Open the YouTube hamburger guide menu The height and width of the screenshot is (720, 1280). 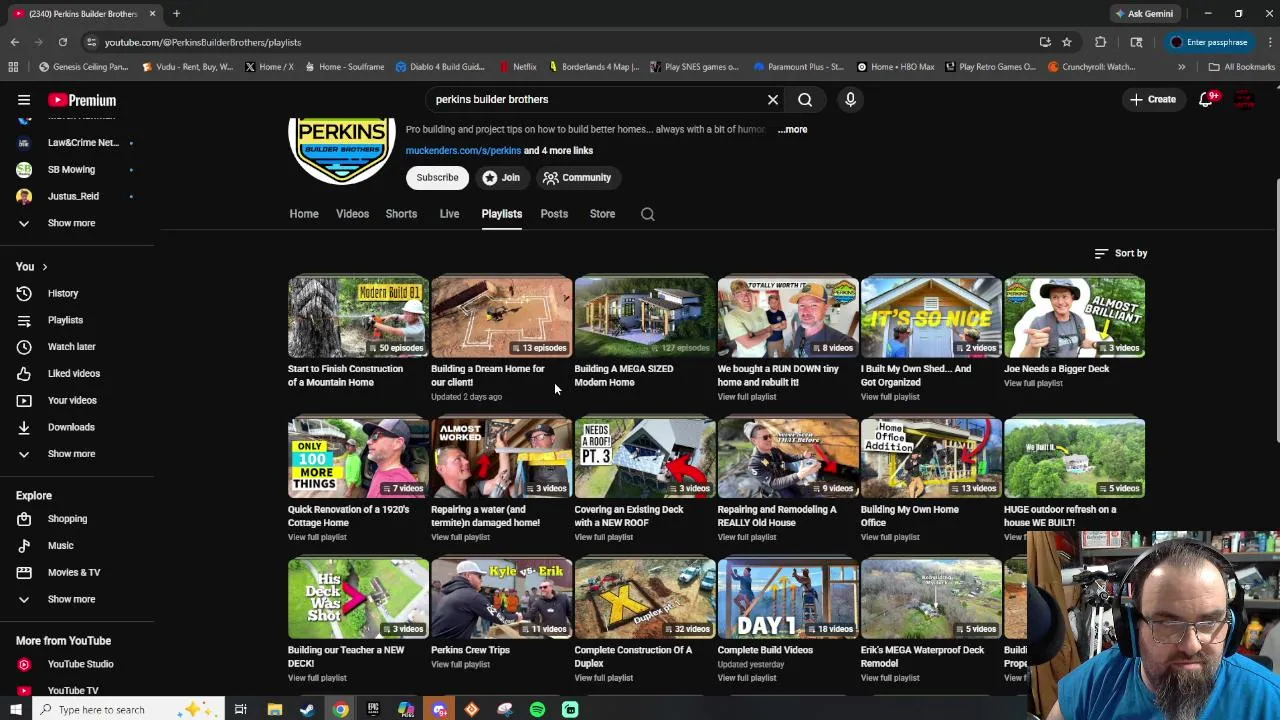pyautogui.click(x=24, y=100)
